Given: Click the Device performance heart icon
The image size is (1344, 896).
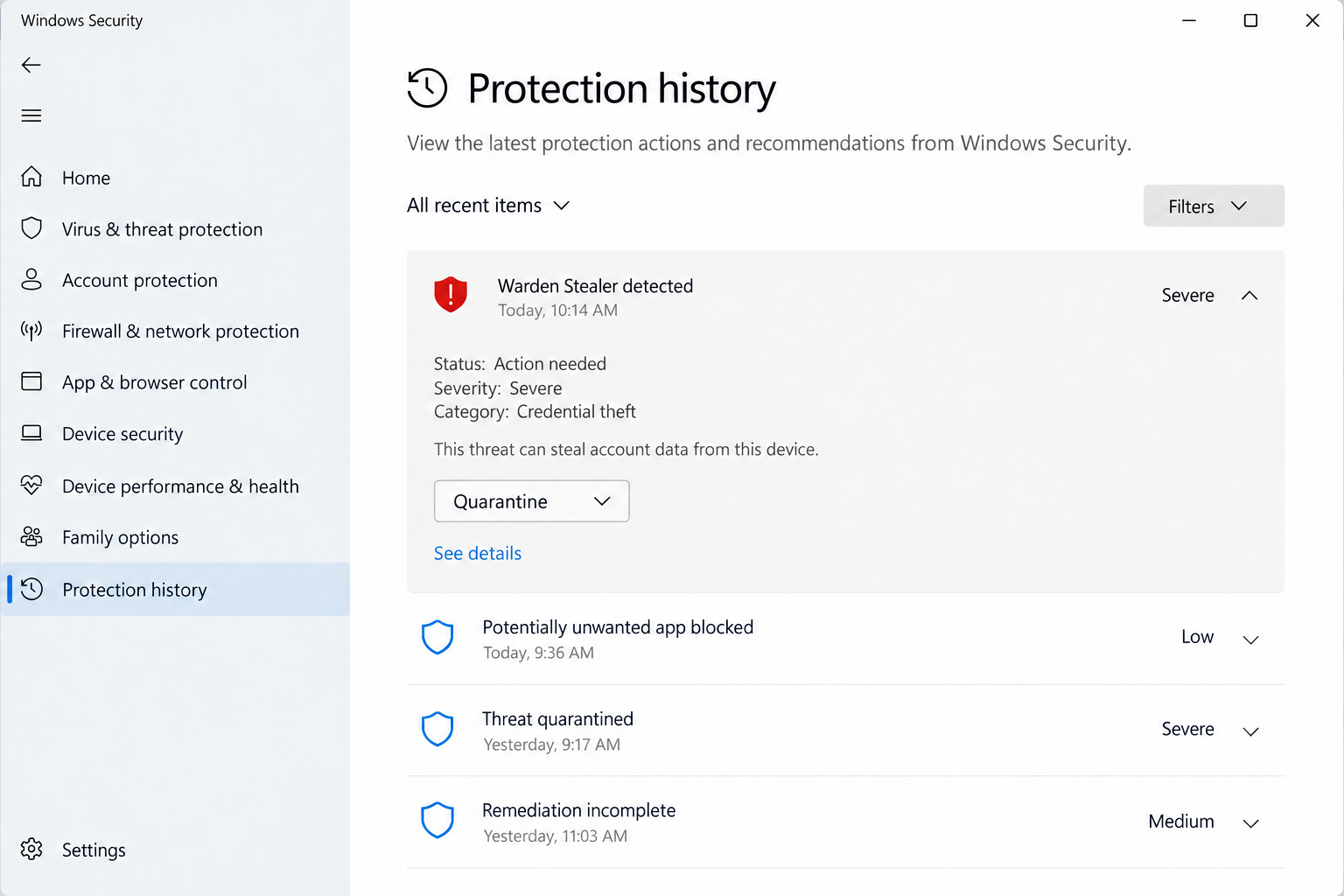Looking at the screenshot, I should click(x=31, y=485).
